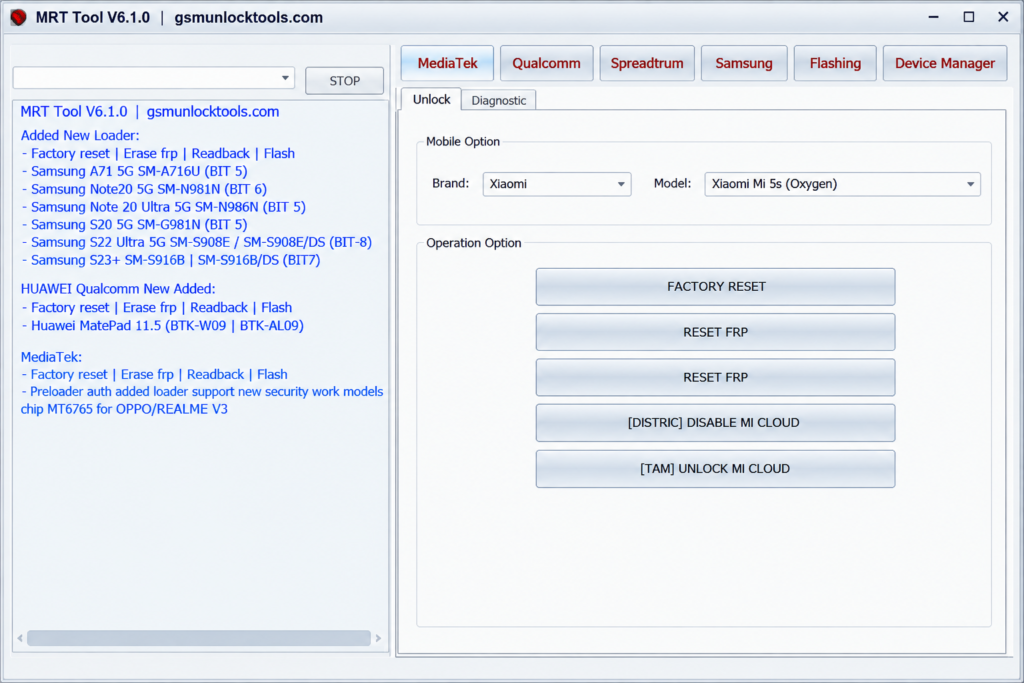This screenshot has height=683, width=1024.
Task: Expand the empty port combo box beside STOP
Action: point(153,78)
